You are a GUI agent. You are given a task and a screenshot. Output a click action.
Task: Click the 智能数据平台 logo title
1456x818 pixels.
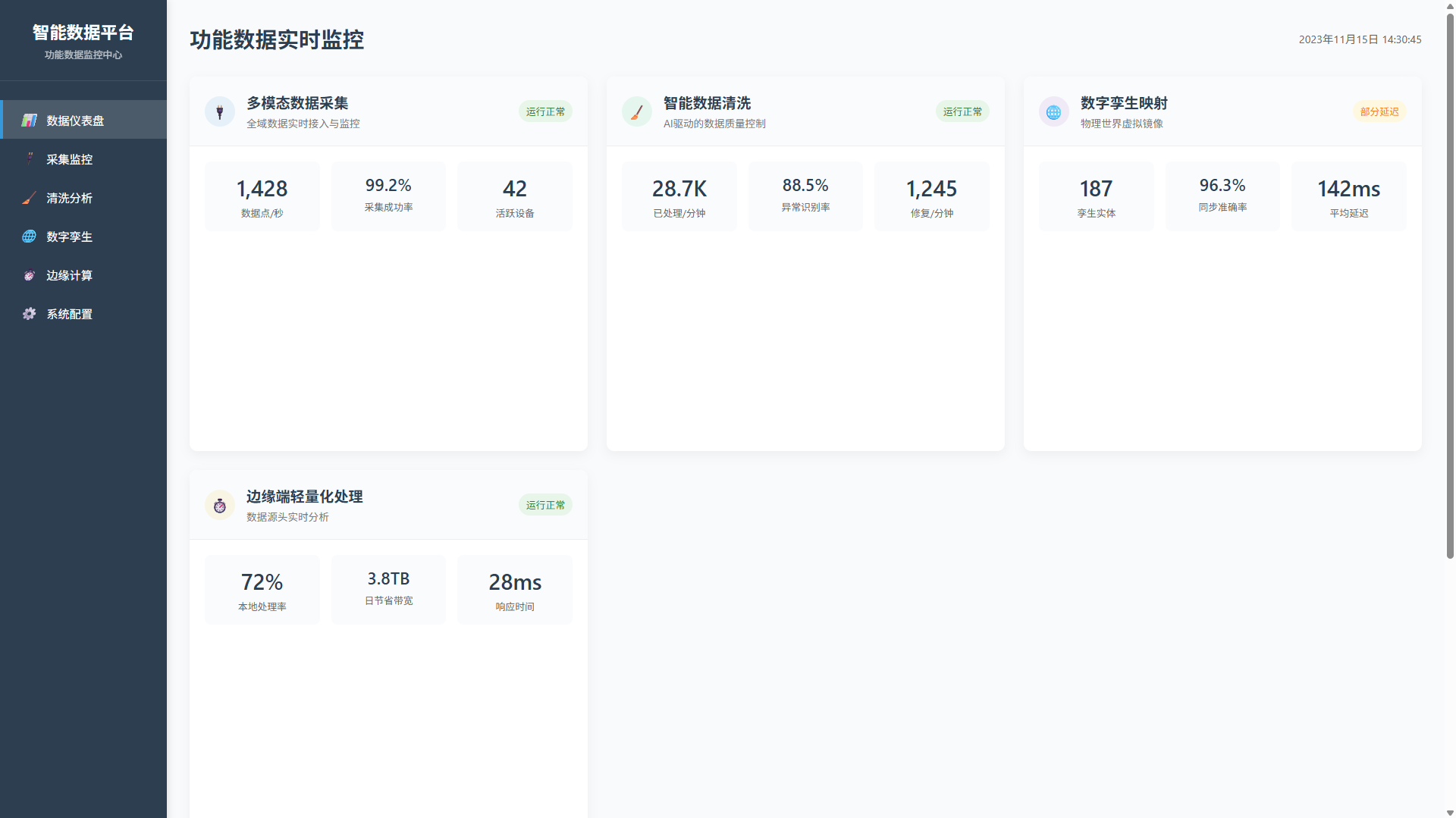point(83,33)
